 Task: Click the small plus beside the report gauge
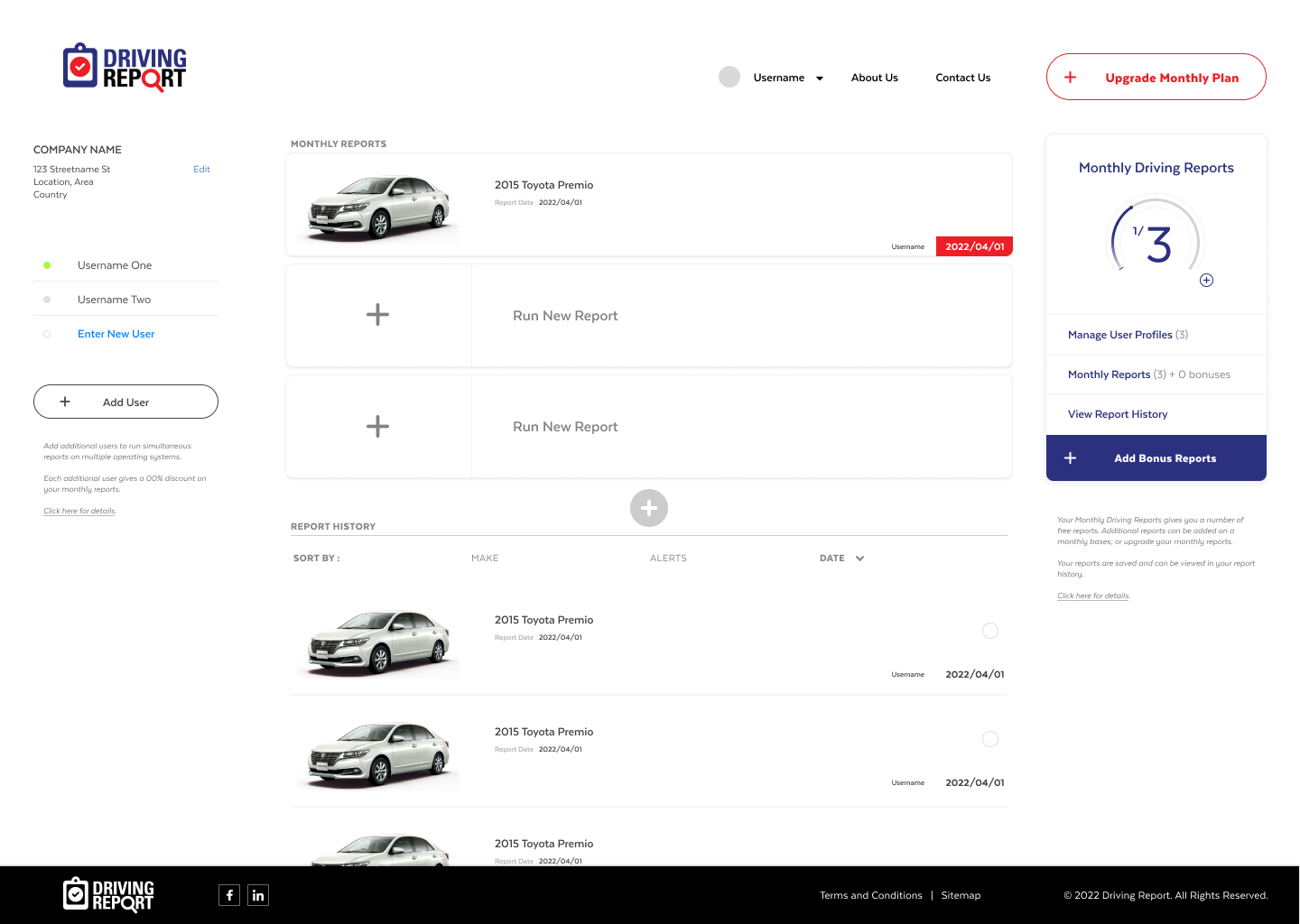point(1206,280)
